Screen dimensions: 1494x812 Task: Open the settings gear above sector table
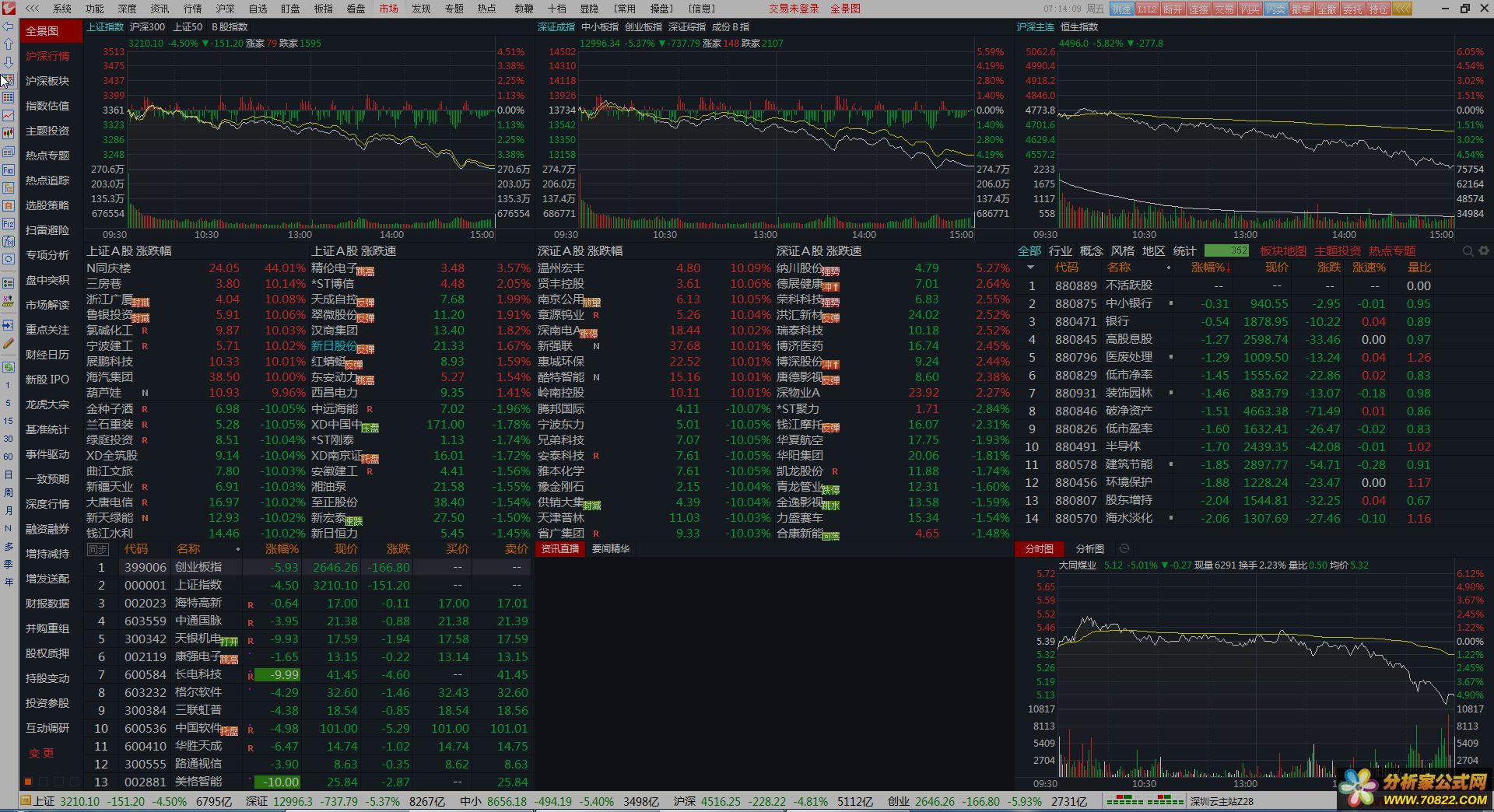[1483, 251]
